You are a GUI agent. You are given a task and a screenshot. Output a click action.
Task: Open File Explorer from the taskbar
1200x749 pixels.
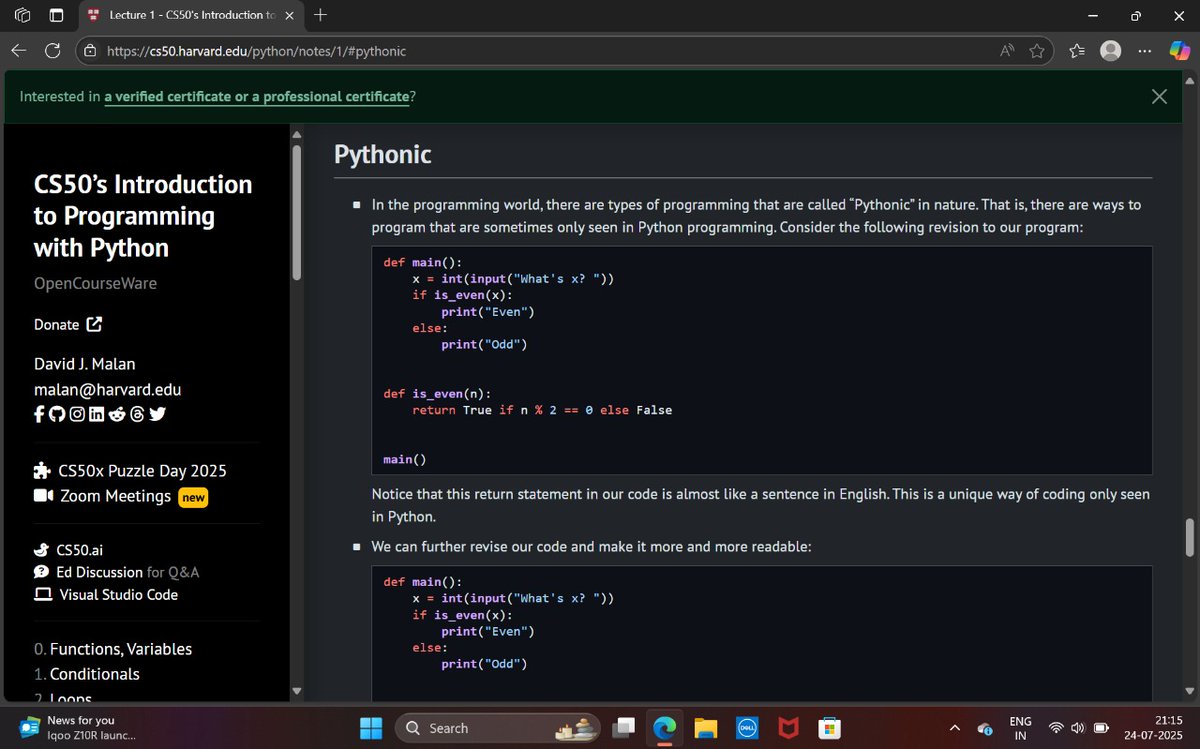coord(706,728)
